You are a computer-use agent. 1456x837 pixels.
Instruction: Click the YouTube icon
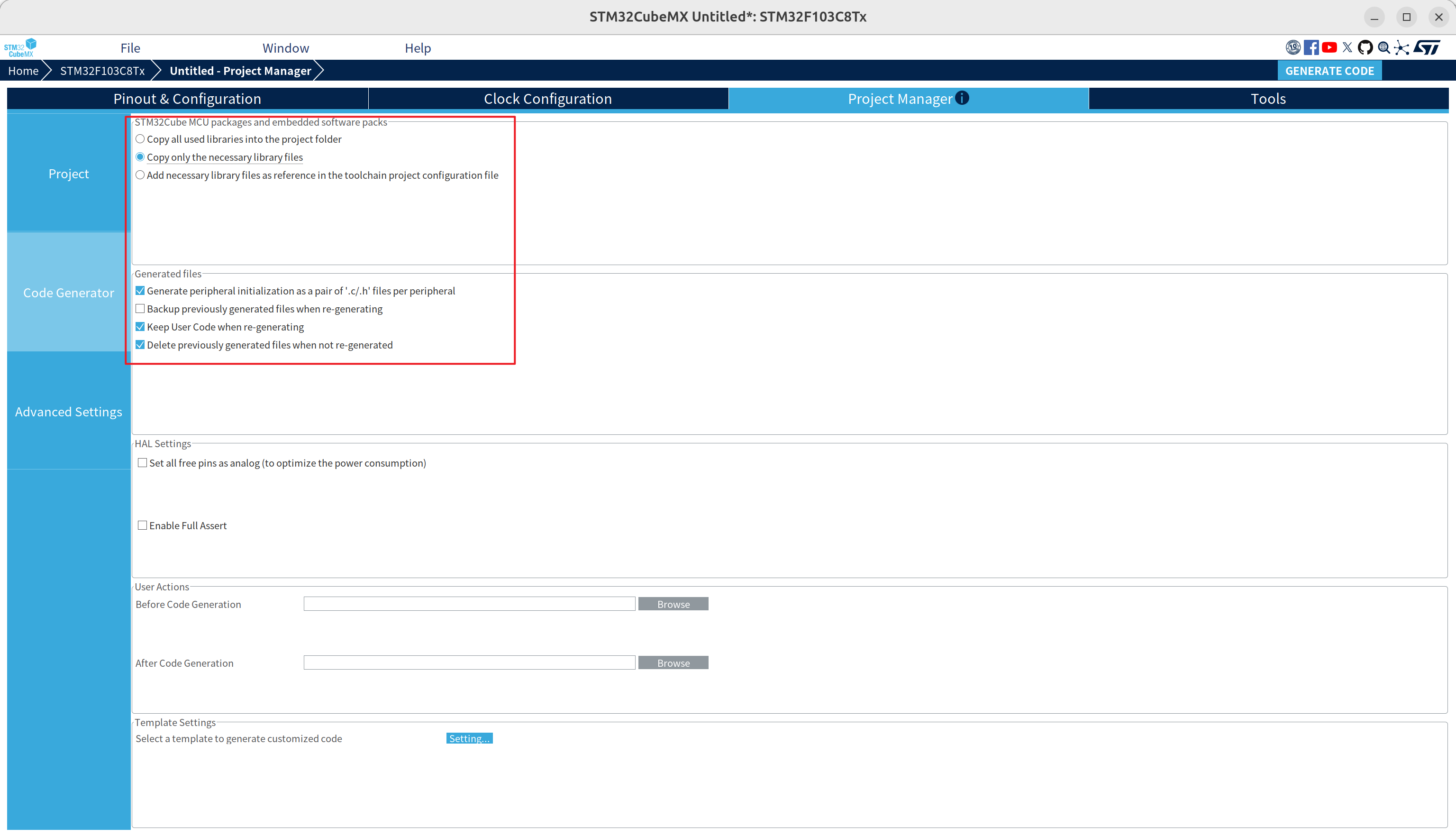coord(1329,48)
